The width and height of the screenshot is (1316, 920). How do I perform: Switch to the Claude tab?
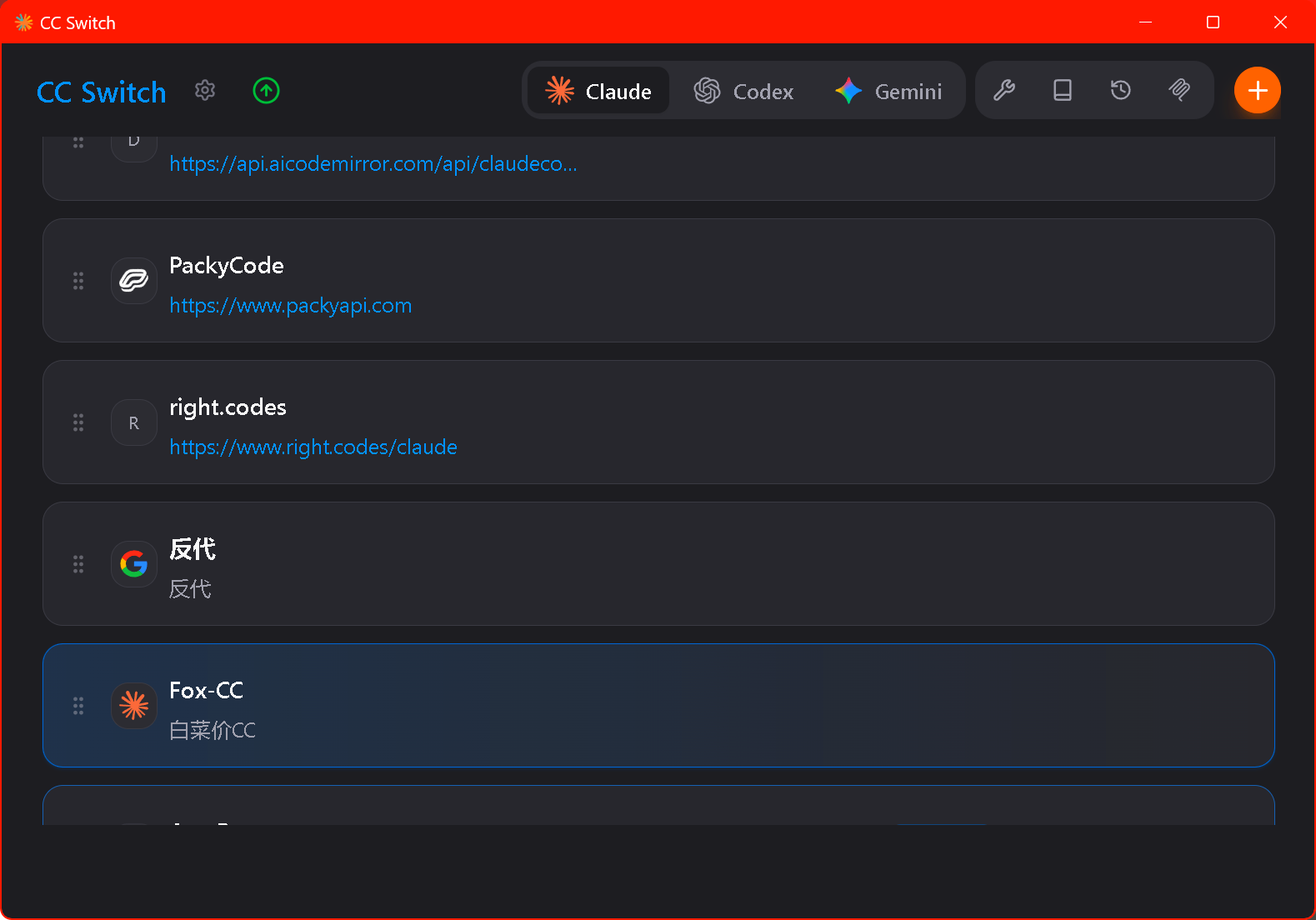tap(598, 90)
